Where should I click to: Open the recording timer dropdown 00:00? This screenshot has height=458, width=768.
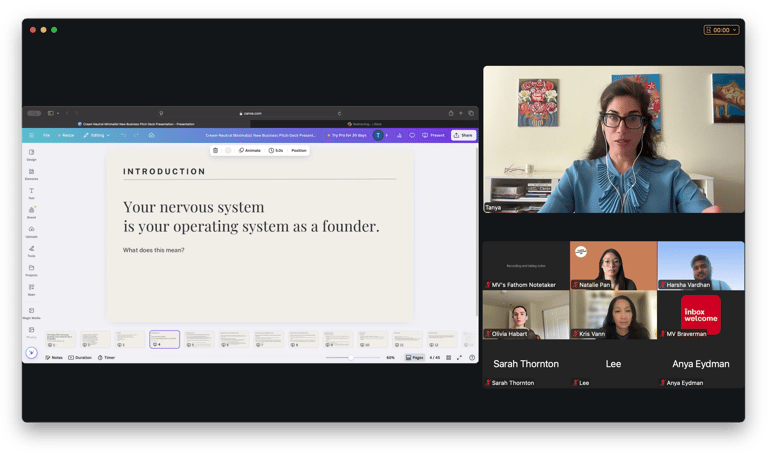[x=721, y=30]
